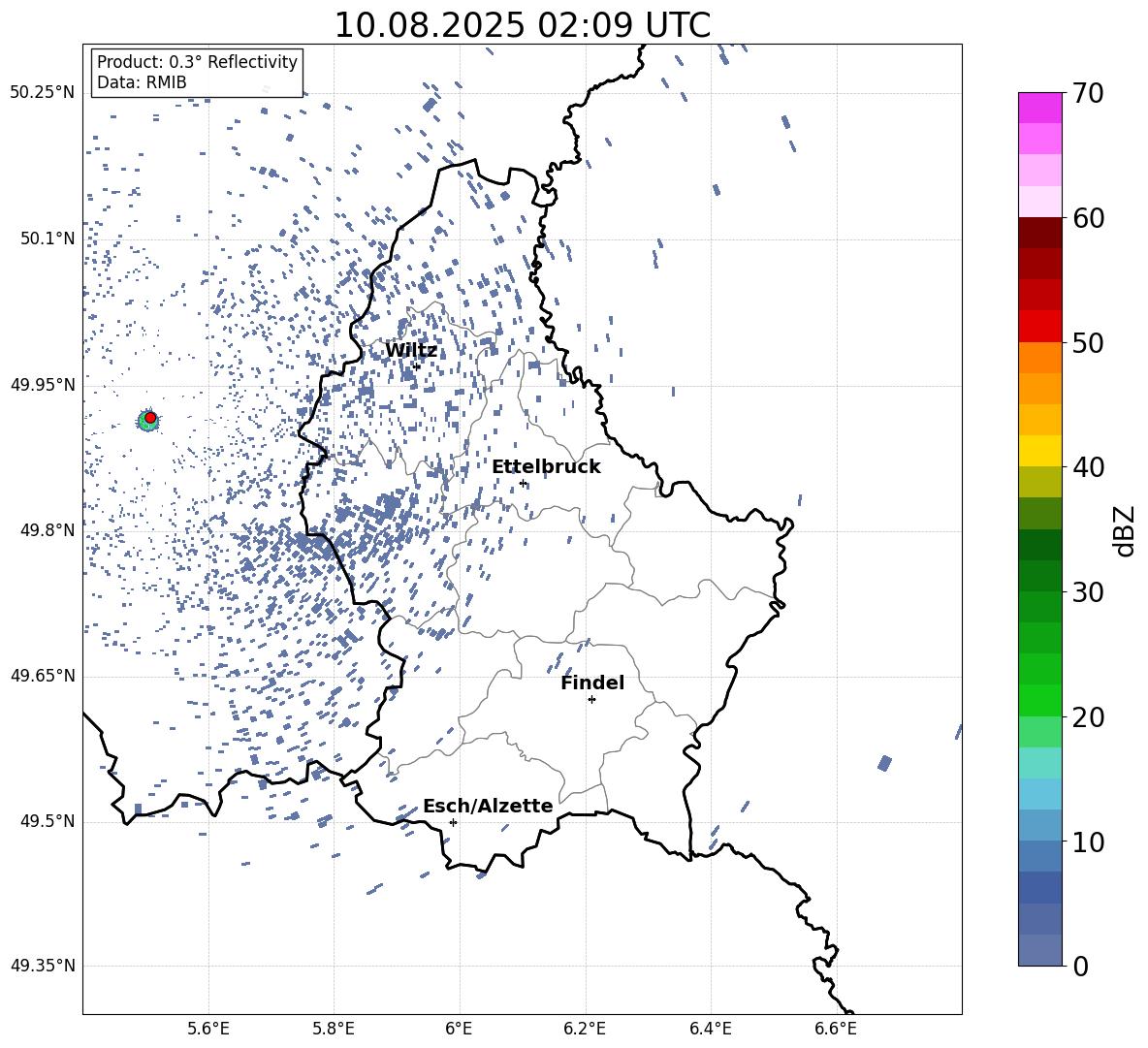The height and width of the screenshot is (1048, 1148).
Task: Click the 60 dBZ colorbar label
Action: coord(1088,218)
